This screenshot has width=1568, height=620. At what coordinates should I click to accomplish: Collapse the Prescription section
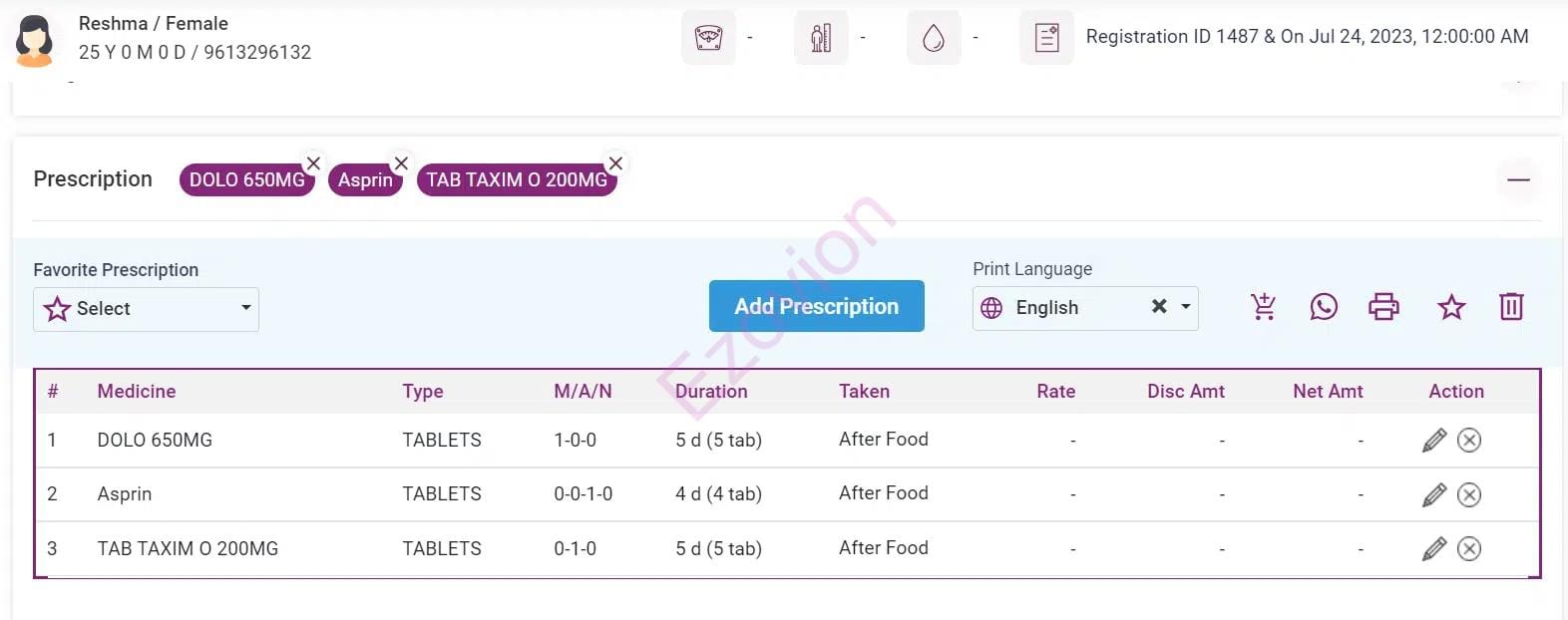click(x=1518, y=180)
